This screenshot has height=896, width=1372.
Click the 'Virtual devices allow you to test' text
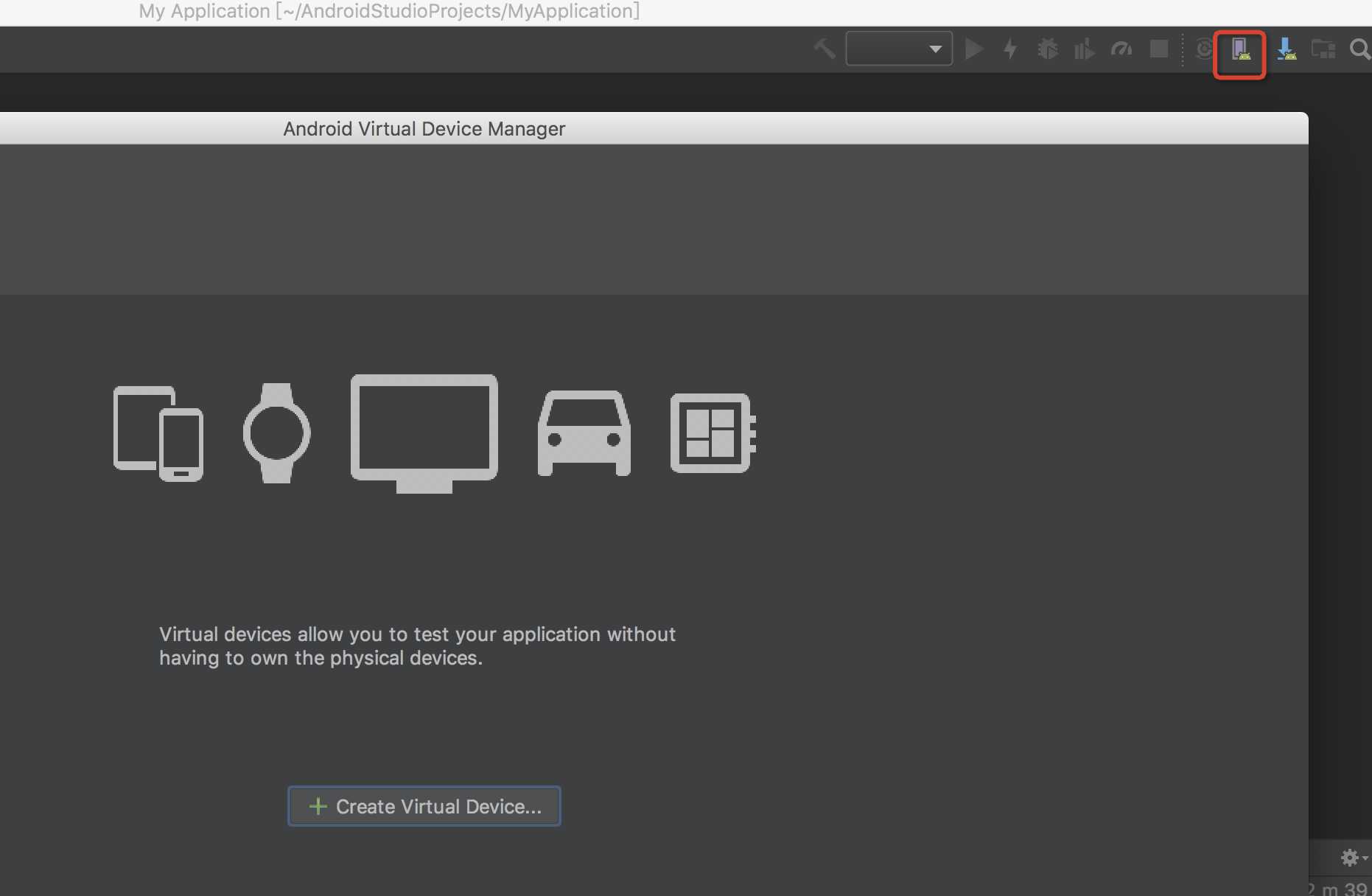(417, 646)
